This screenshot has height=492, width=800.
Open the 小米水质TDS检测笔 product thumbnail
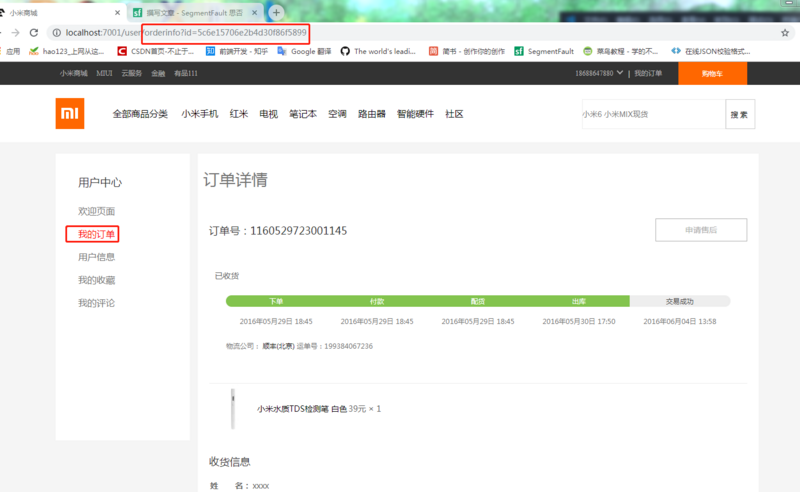[x=233, y=408]
